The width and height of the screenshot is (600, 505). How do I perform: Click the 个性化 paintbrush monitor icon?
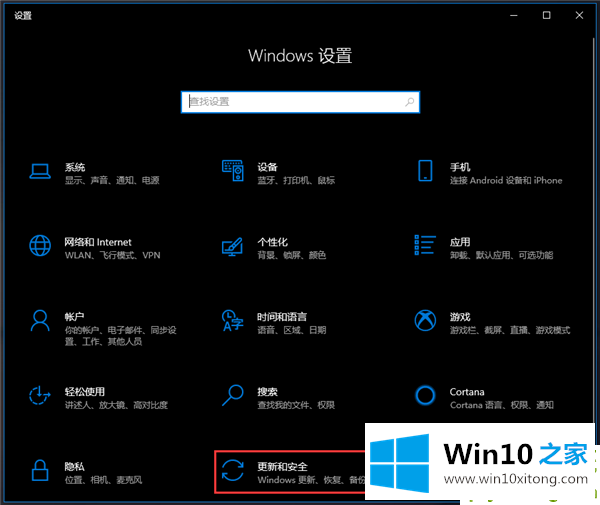tap(233, 247)
